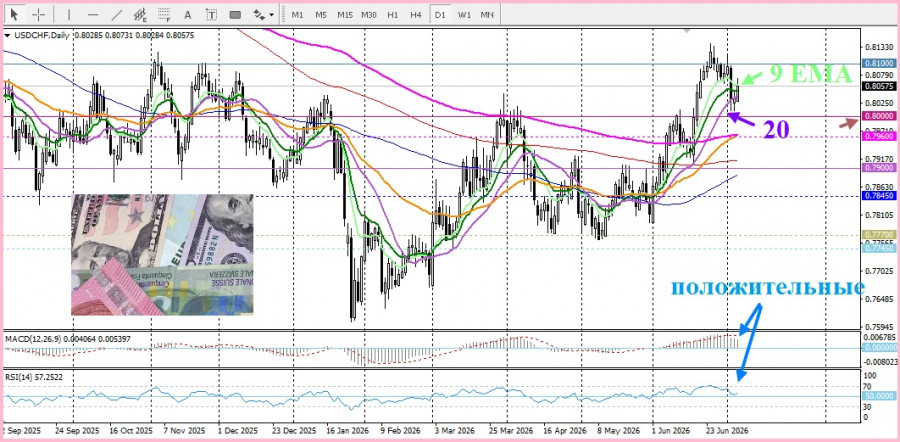
Task: Click the current price label 0.80575
Action: pyautogui.click(x=879, y=86)
